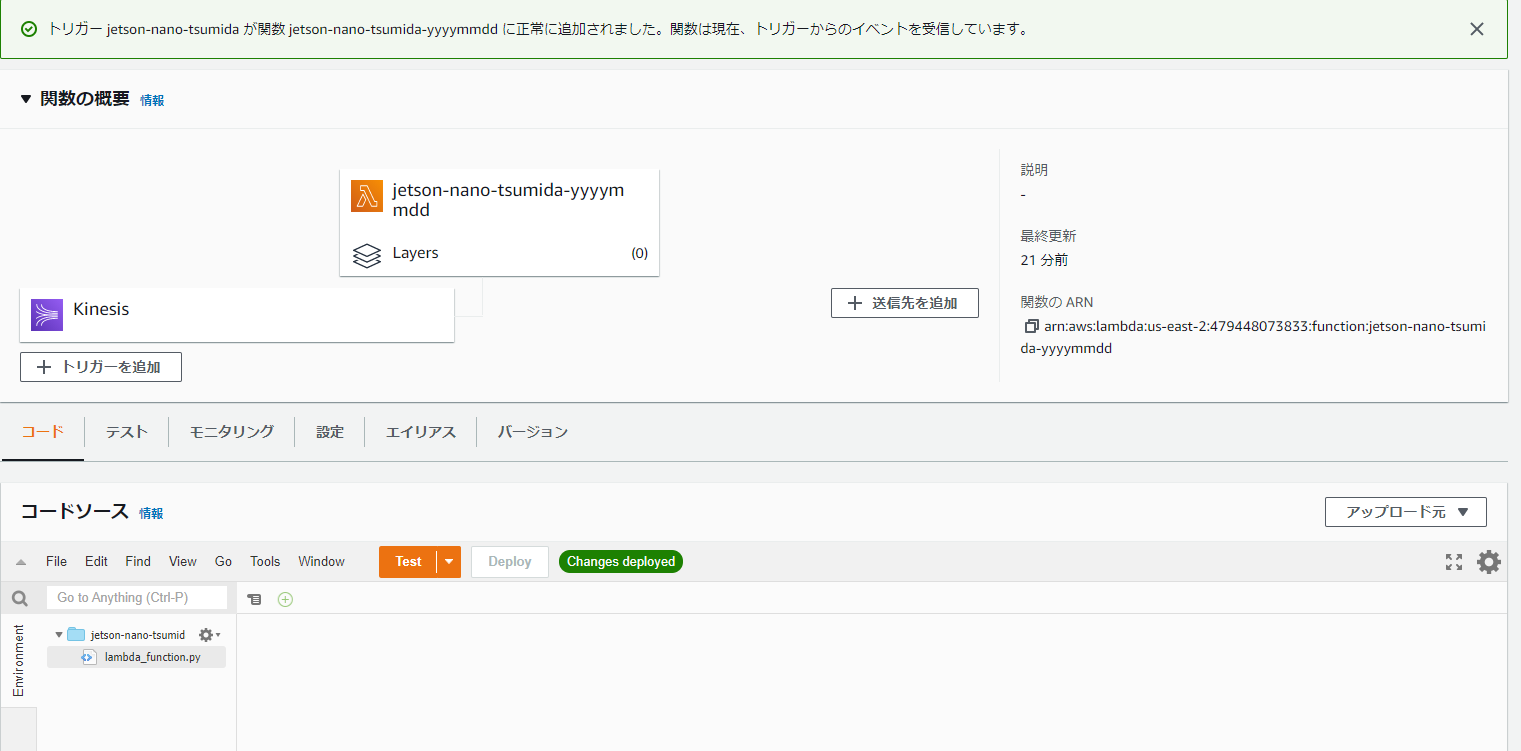Click the purple Kinesis trigger icon
Image resolution: width=1521 pixels, height=751 pixels.
pyautogui.click(x=47, y=314)
